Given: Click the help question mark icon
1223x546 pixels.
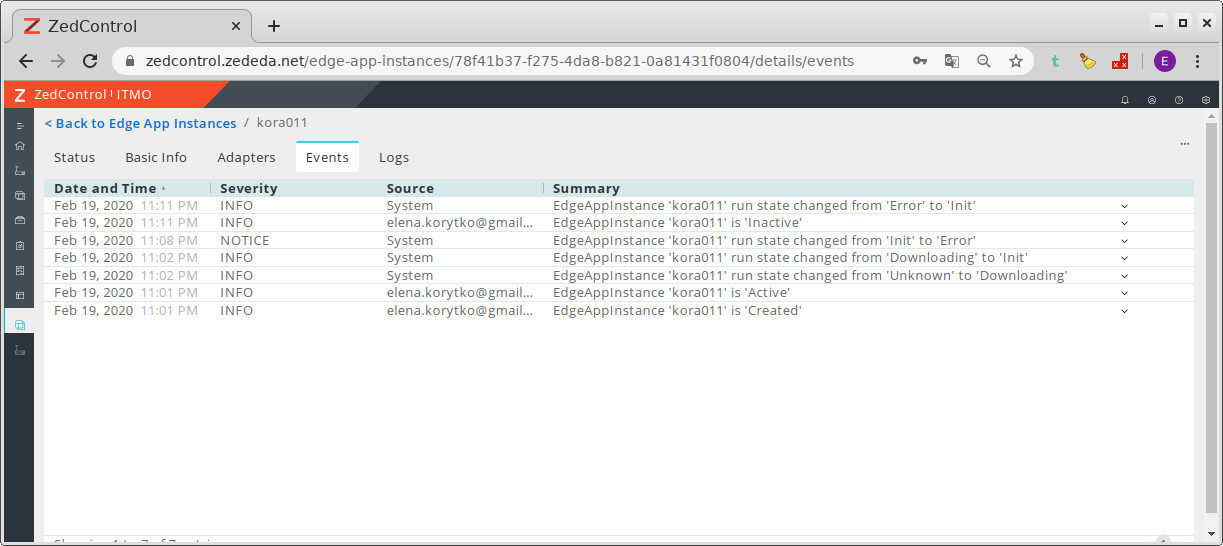Looking at the screenshot, I should coord(1179,100).
